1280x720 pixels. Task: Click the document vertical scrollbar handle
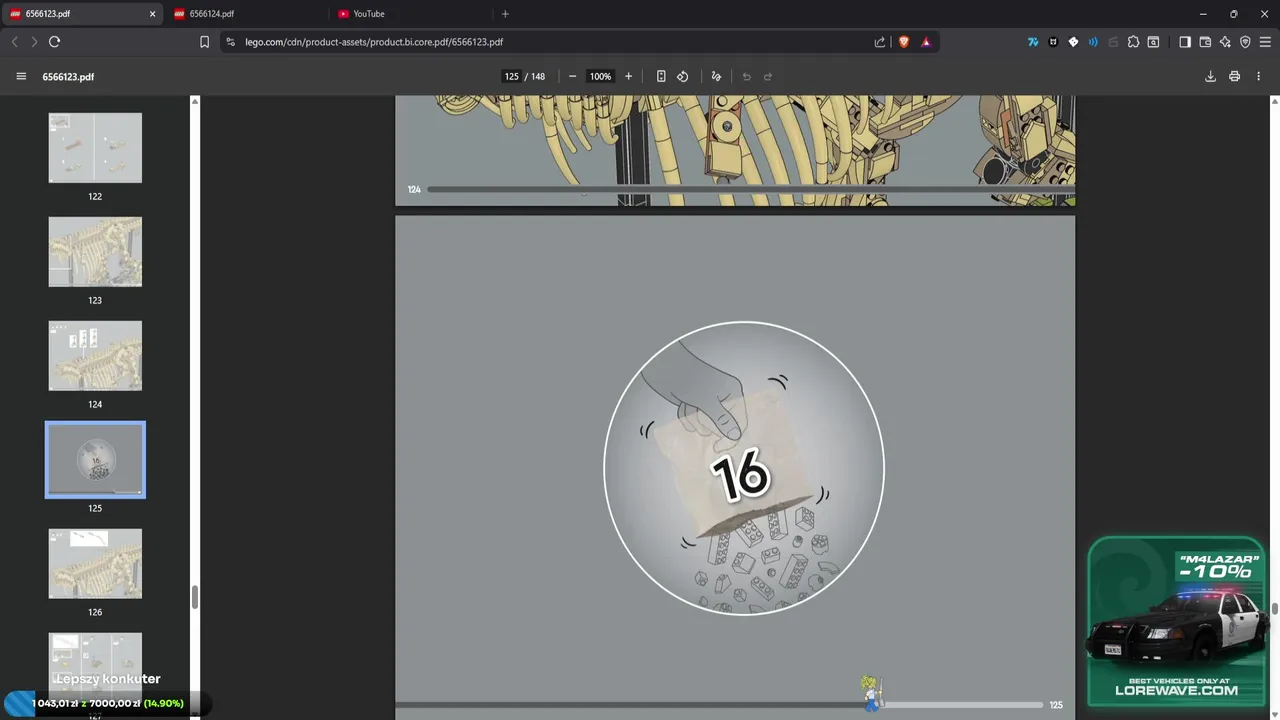point(1275,609)
